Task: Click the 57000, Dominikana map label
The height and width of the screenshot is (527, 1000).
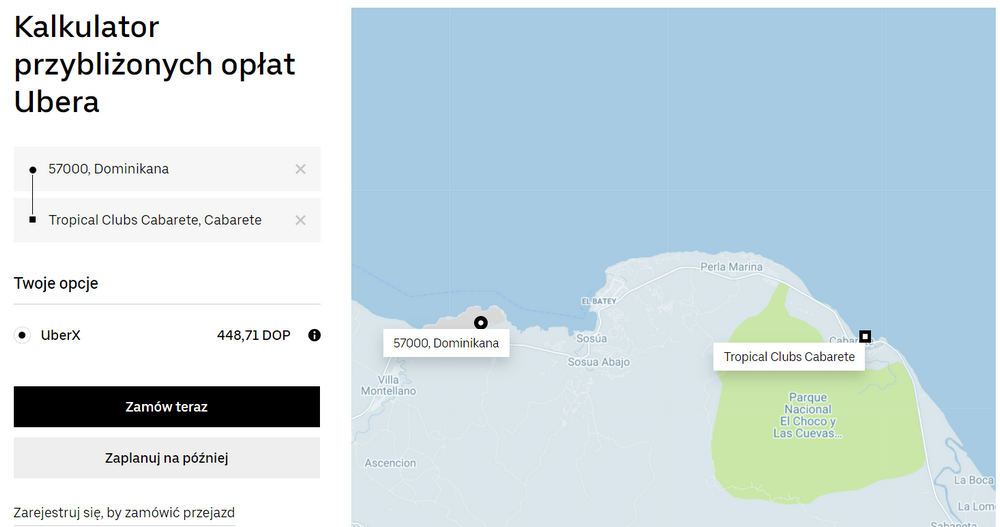Action: 446,343
